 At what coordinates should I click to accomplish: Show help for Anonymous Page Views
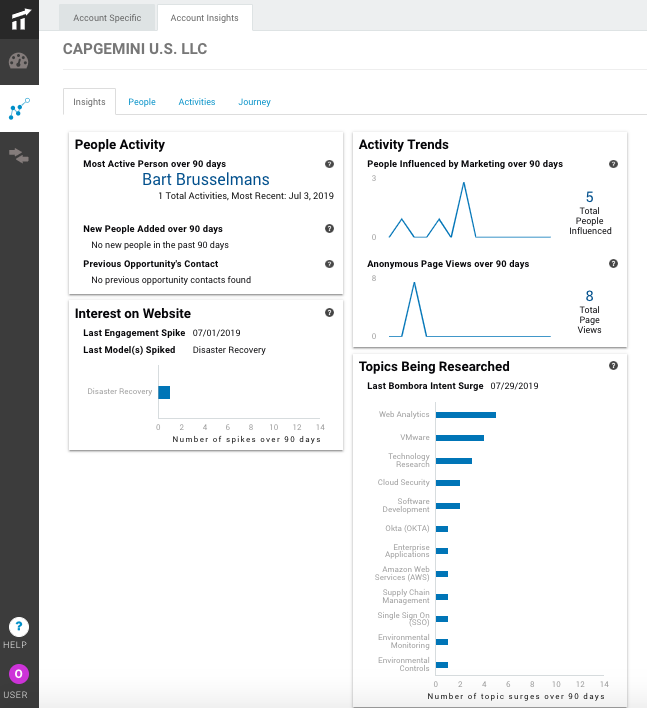[613, 264]
